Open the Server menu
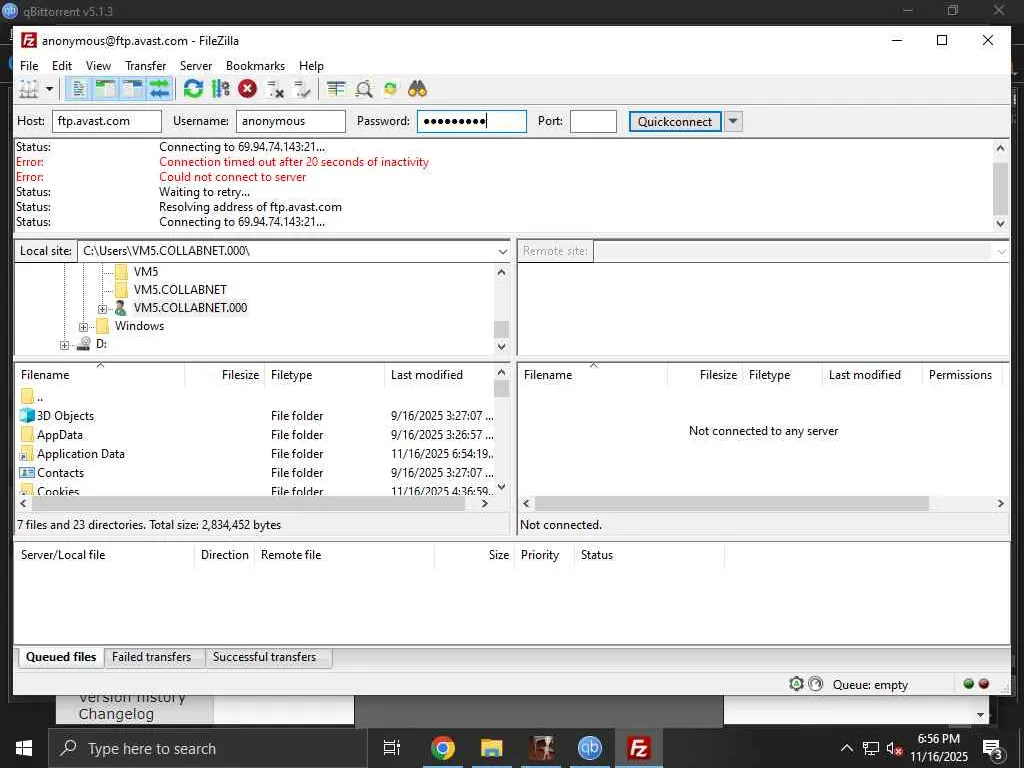The height and width of the screenshot is (768, 1024). (x=196, y=66)
